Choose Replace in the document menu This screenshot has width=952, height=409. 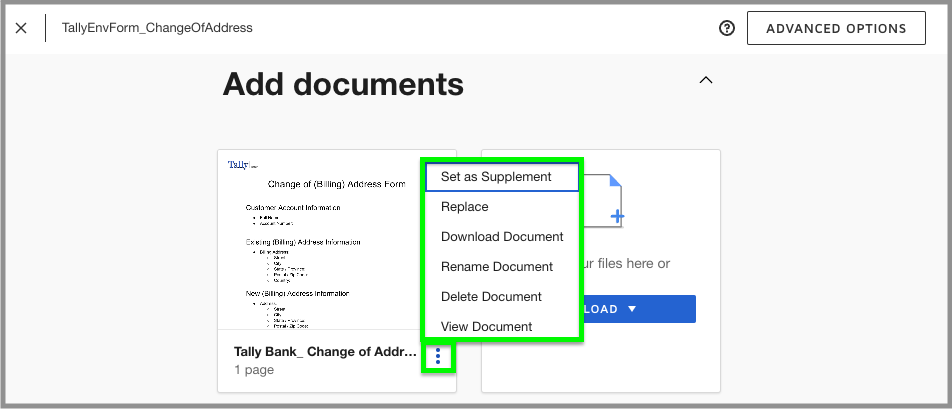pyautogui.click(x=465, y=207)
